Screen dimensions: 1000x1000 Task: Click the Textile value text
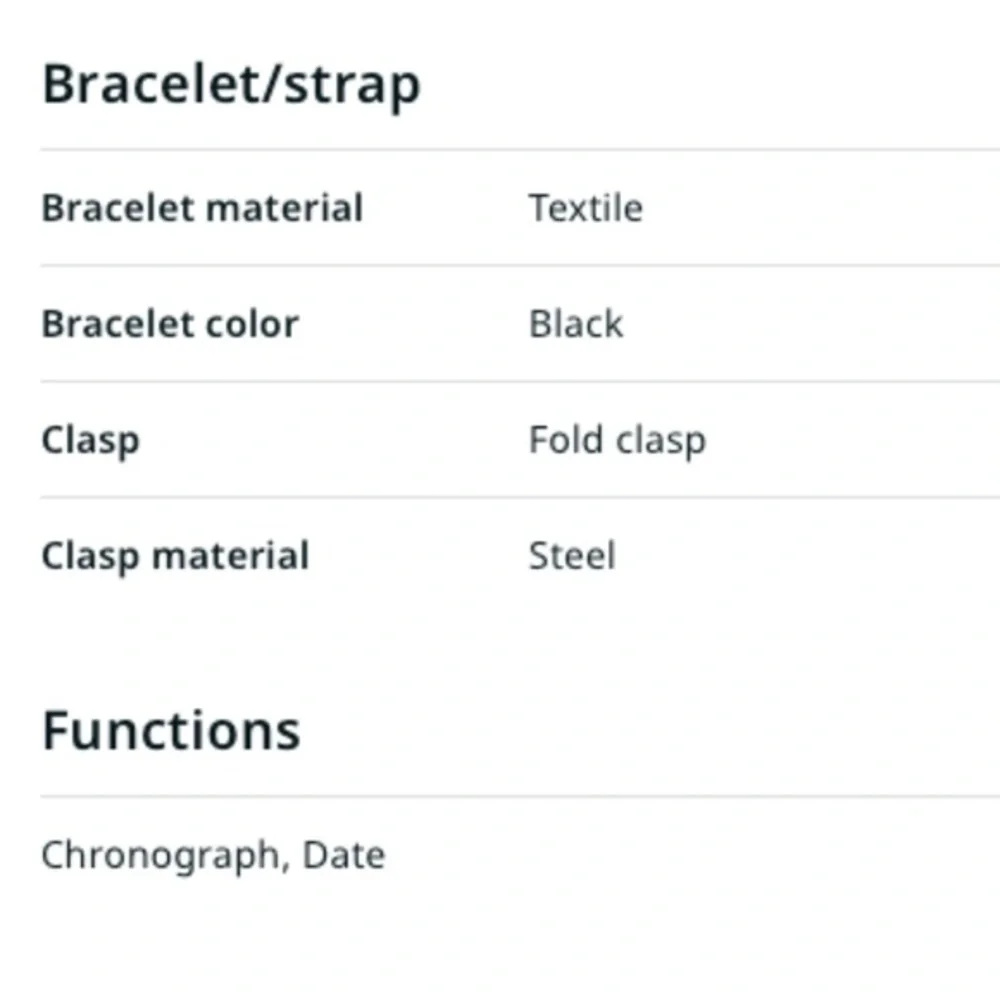pos(585,208)
